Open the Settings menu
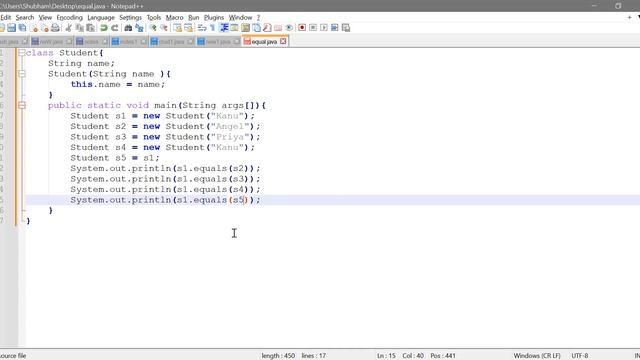This screenshot has height=360, width=640. [130, 18]
